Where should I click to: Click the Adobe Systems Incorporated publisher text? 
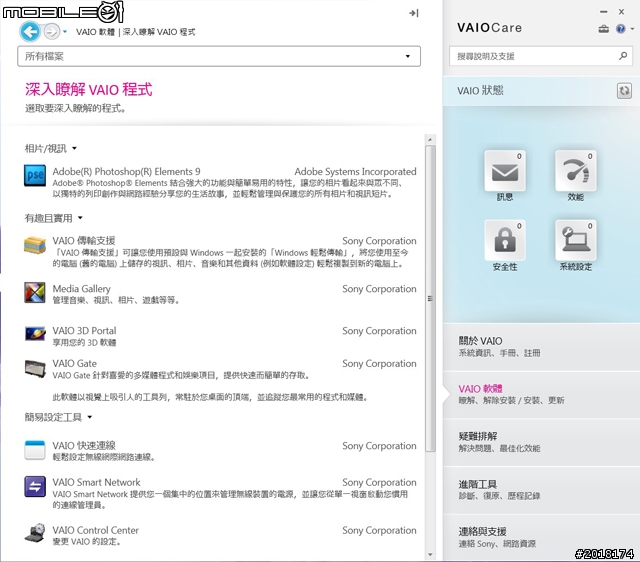pyautogui.click(x=355, y=171)
